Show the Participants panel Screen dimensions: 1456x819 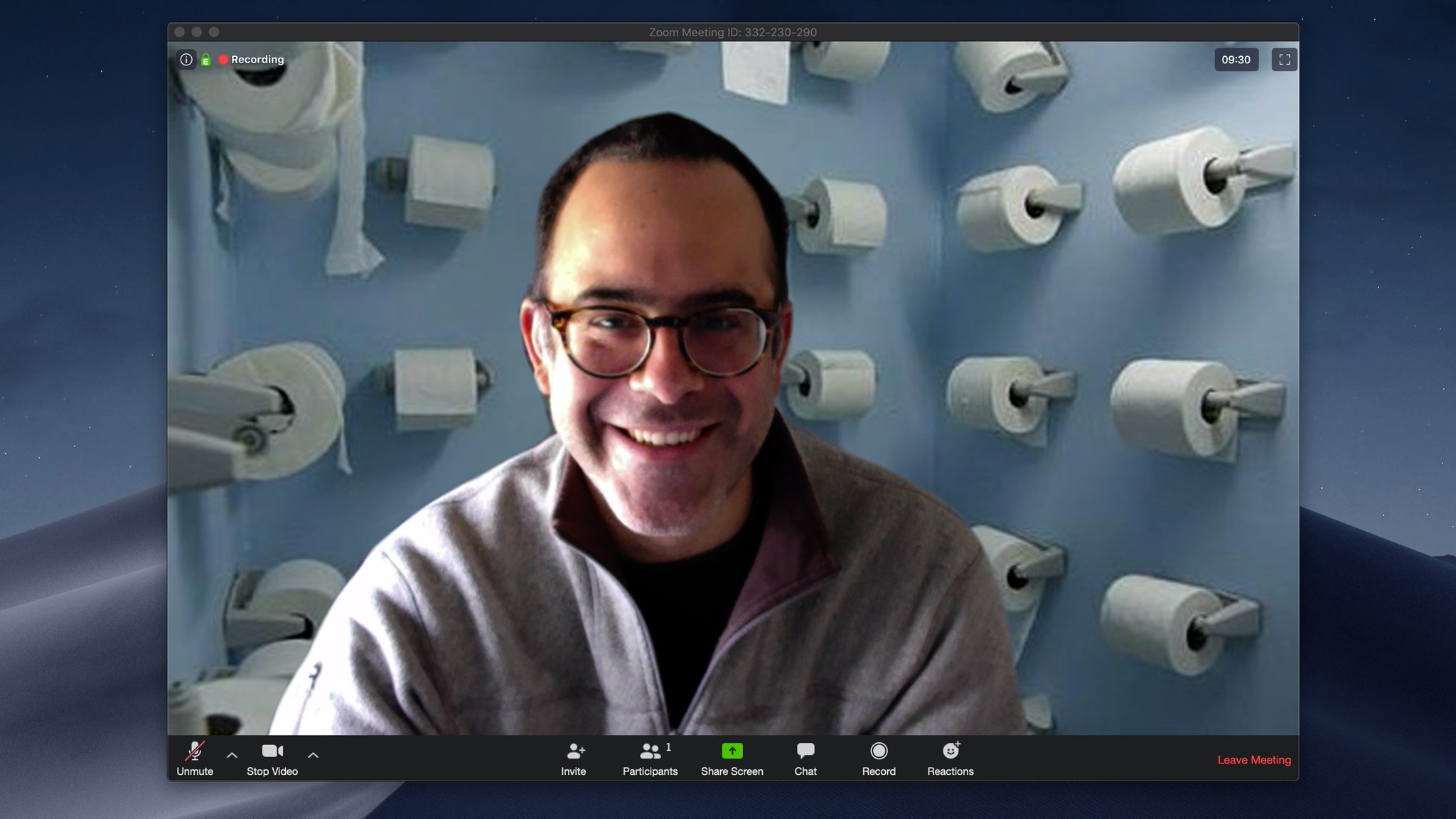point(650,759)
